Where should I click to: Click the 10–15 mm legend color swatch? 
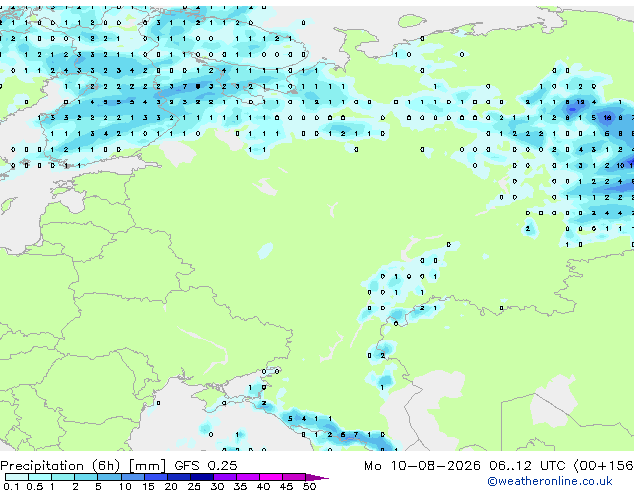click(x=133, y=477)
